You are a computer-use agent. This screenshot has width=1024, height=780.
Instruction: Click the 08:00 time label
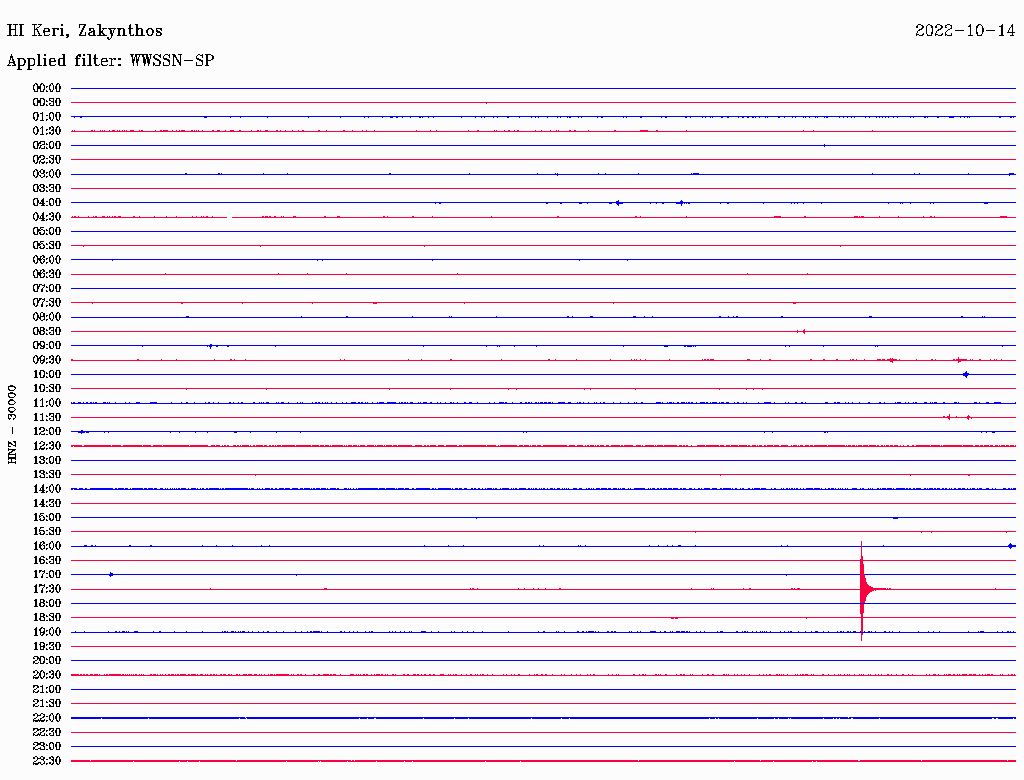(x=46, y=317)
